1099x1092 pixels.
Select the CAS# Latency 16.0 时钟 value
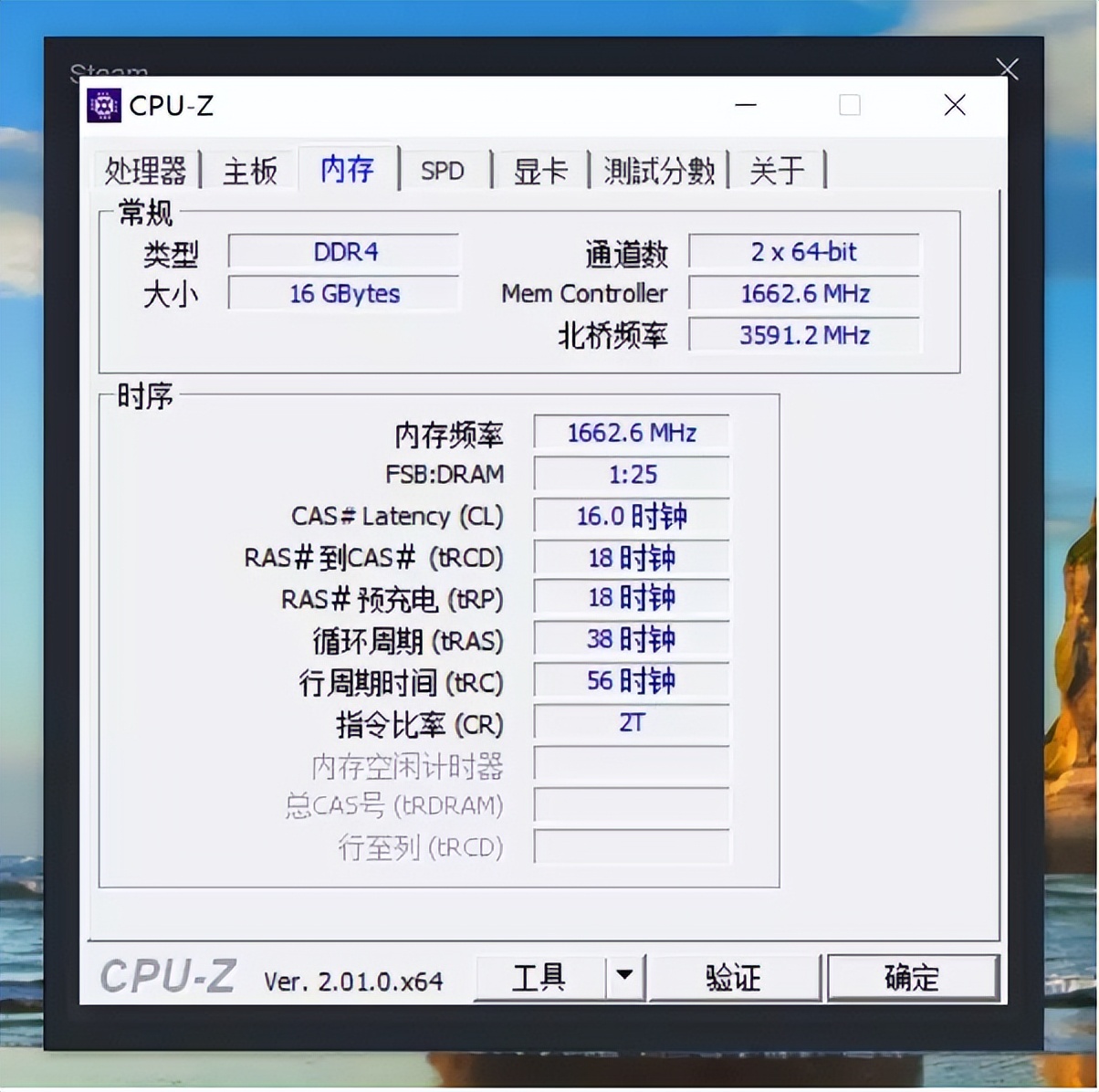point(631,516)
